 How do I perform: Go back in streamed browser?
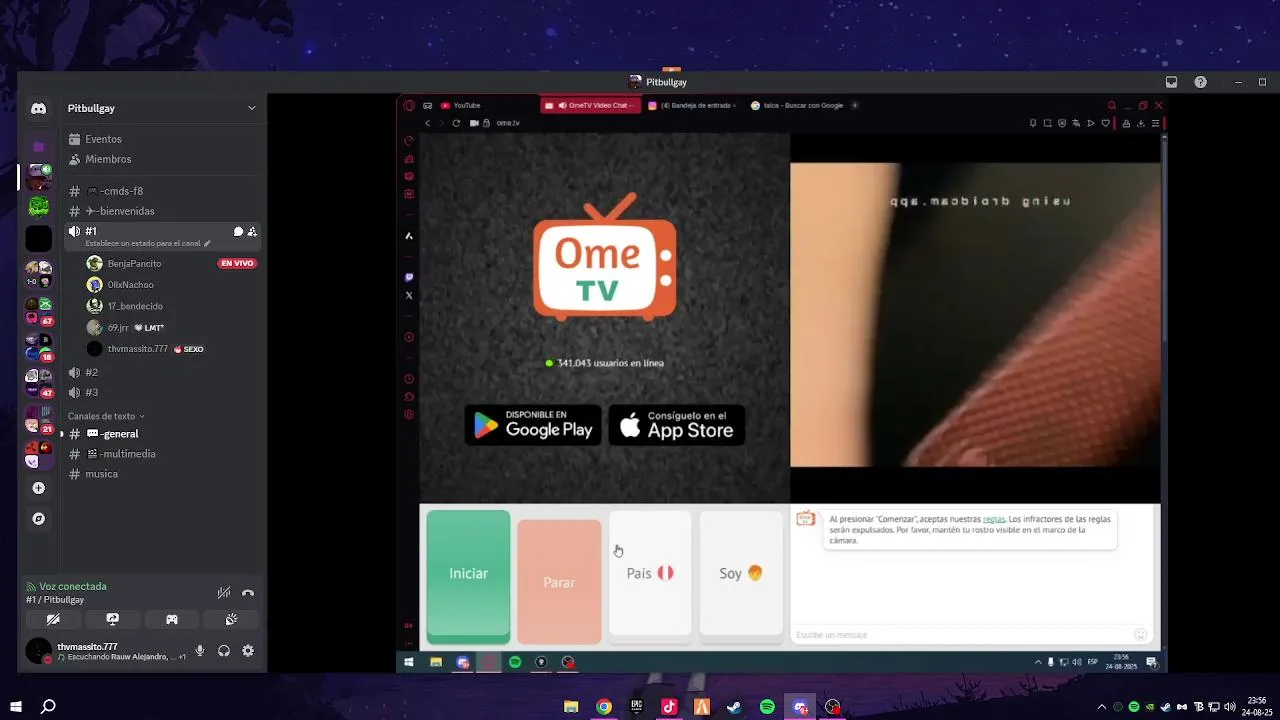[427, 123]
